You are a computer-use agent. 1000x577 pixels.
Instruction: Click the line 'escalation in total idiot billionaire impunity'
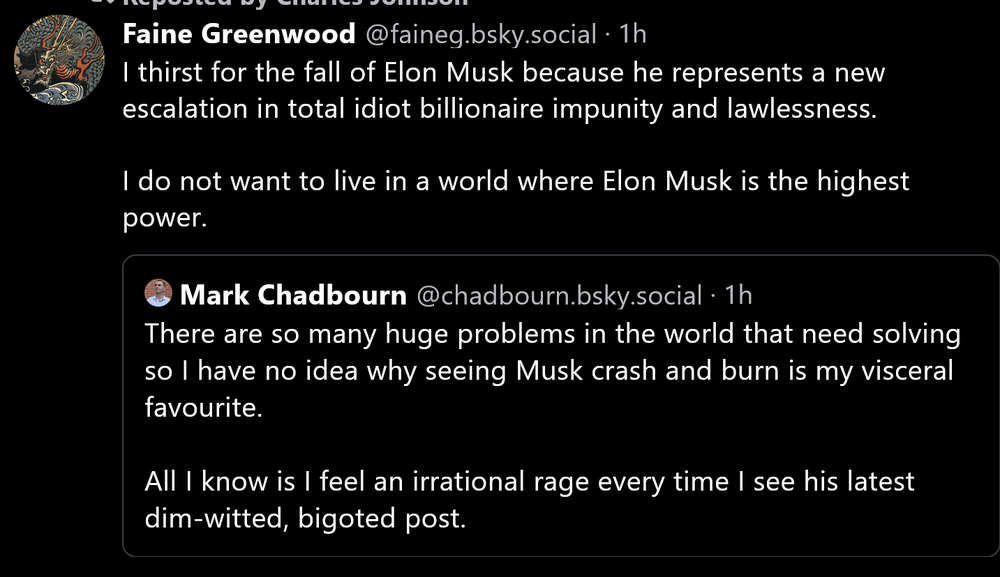click(x=498, y=109)
